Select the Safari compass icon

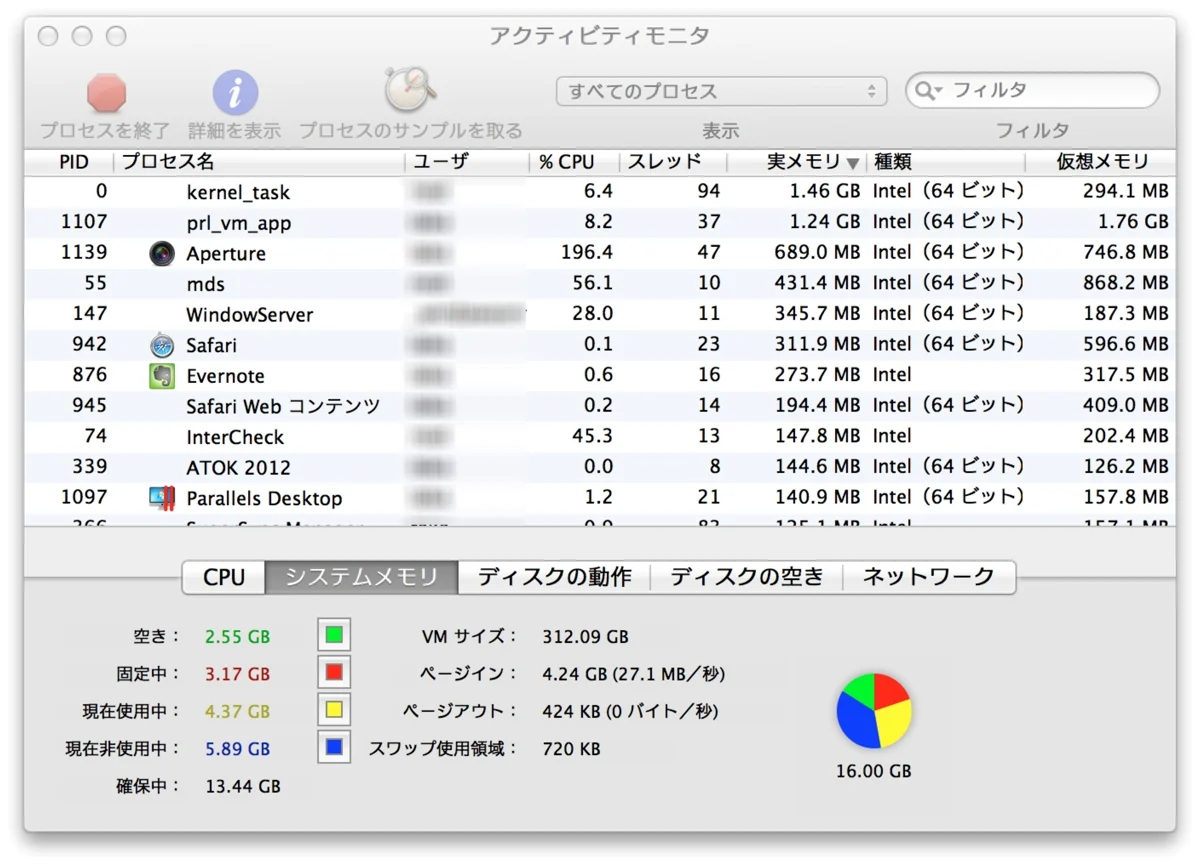[x=162, y=345]
